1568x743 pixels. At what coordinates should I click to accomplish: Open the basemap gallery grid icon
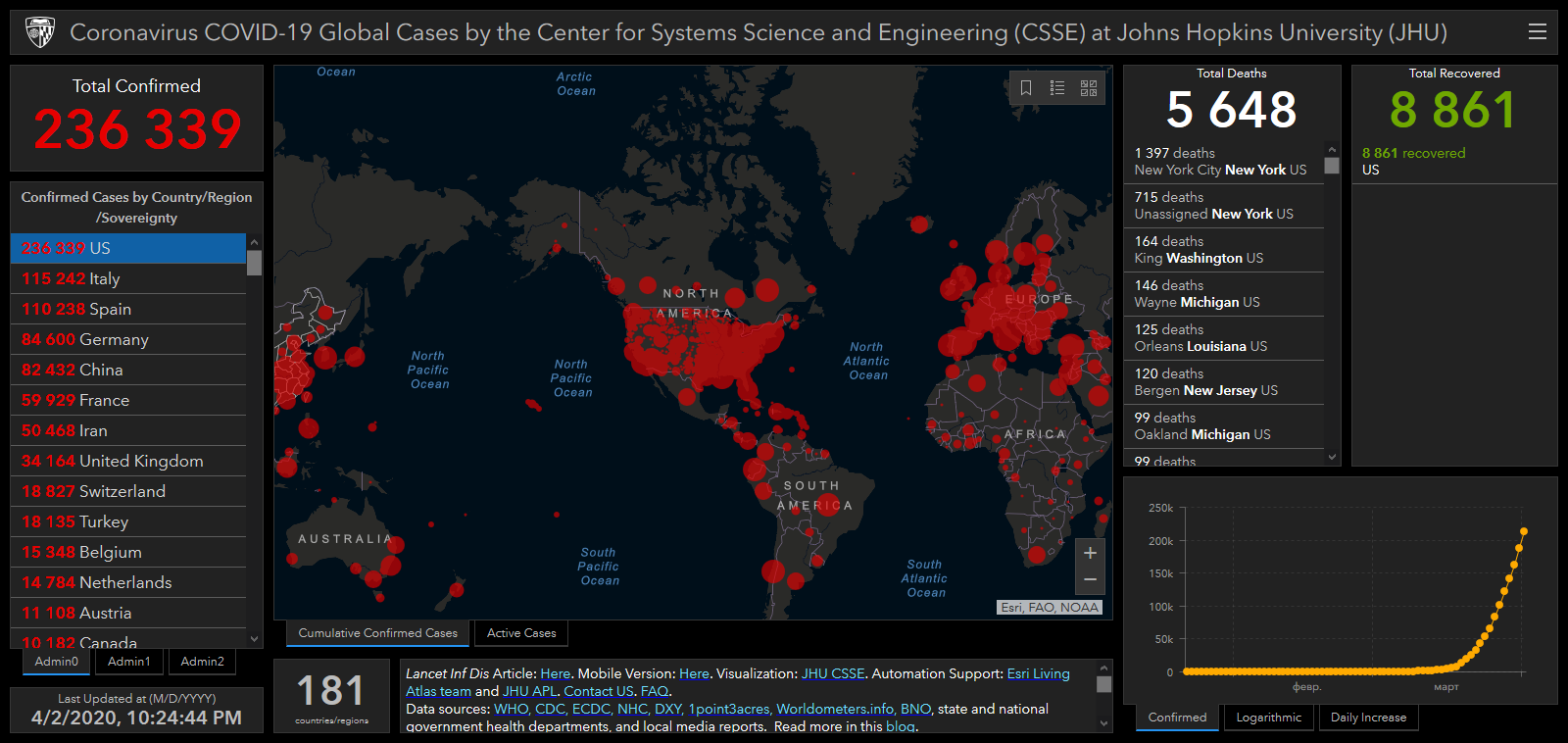[x=1089, y=88]
